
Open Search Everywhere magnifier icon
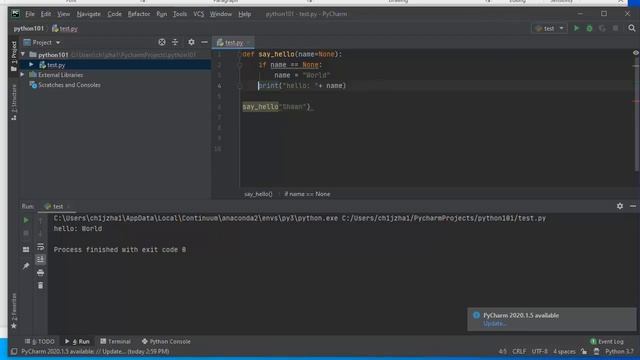point(632,28)
